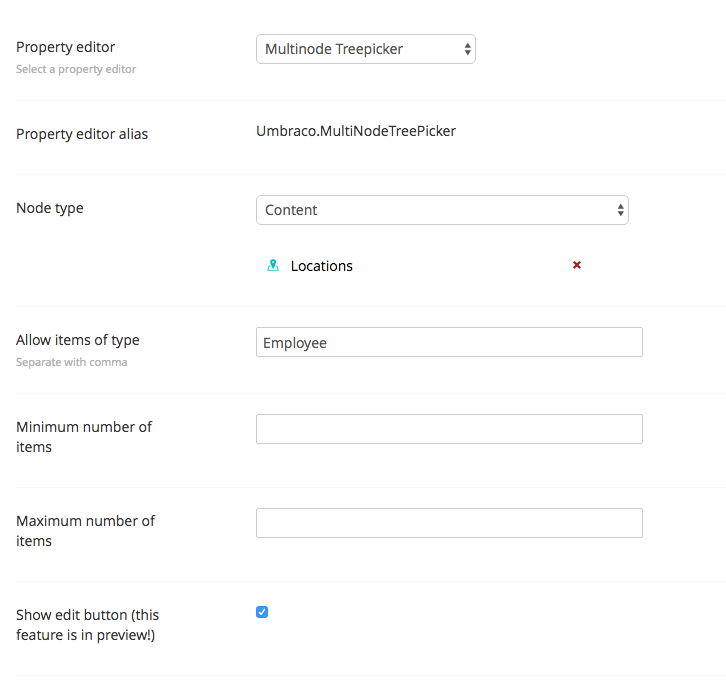Viewport: 726px width, 681px height.
Task: Click the Multinode Treepicker dropdown arrows
Action: click(467, 49)
